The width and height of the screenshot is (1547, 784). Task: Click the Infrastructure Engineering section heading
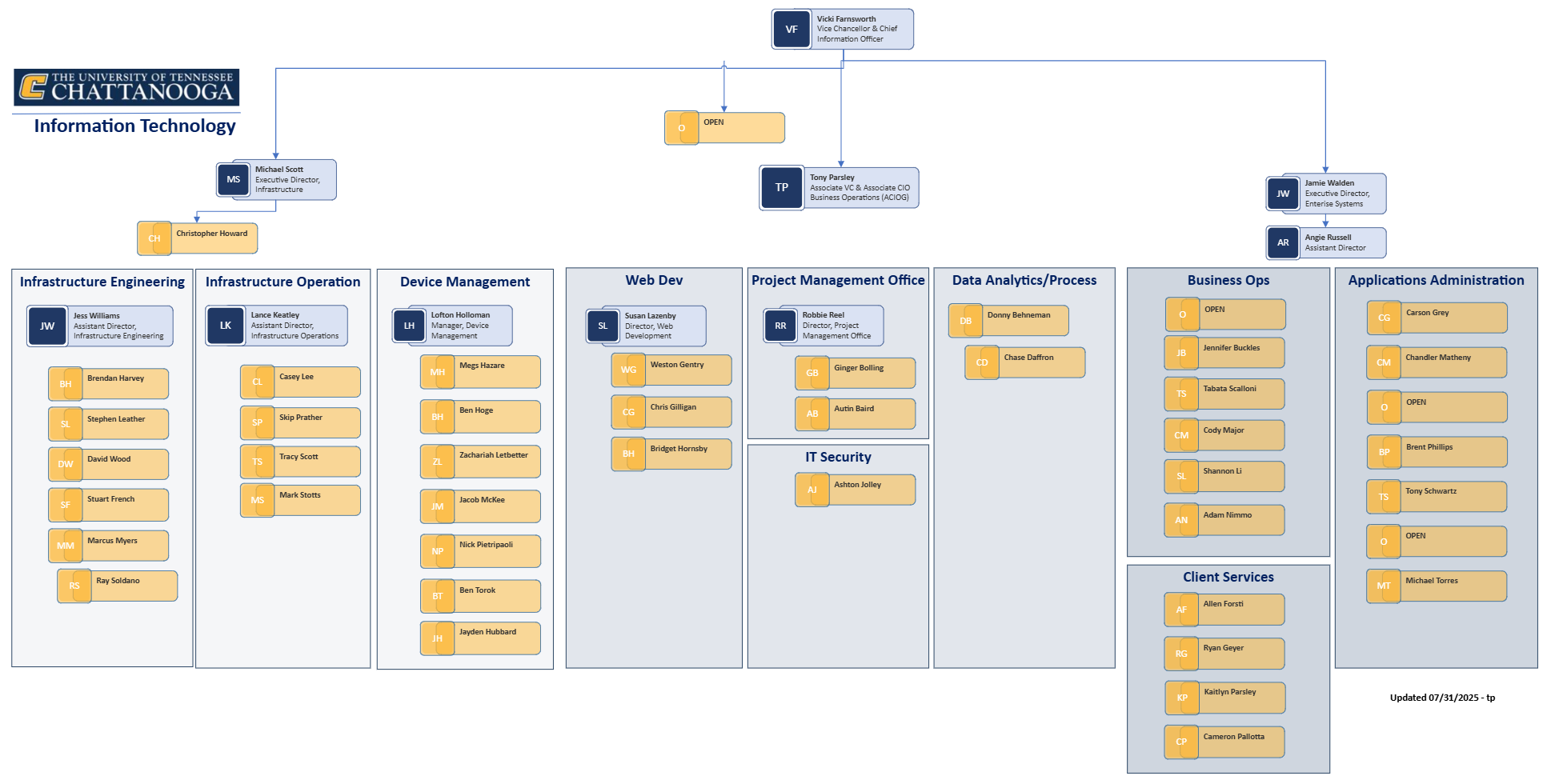pyautogui.click(x=102, y=282)
